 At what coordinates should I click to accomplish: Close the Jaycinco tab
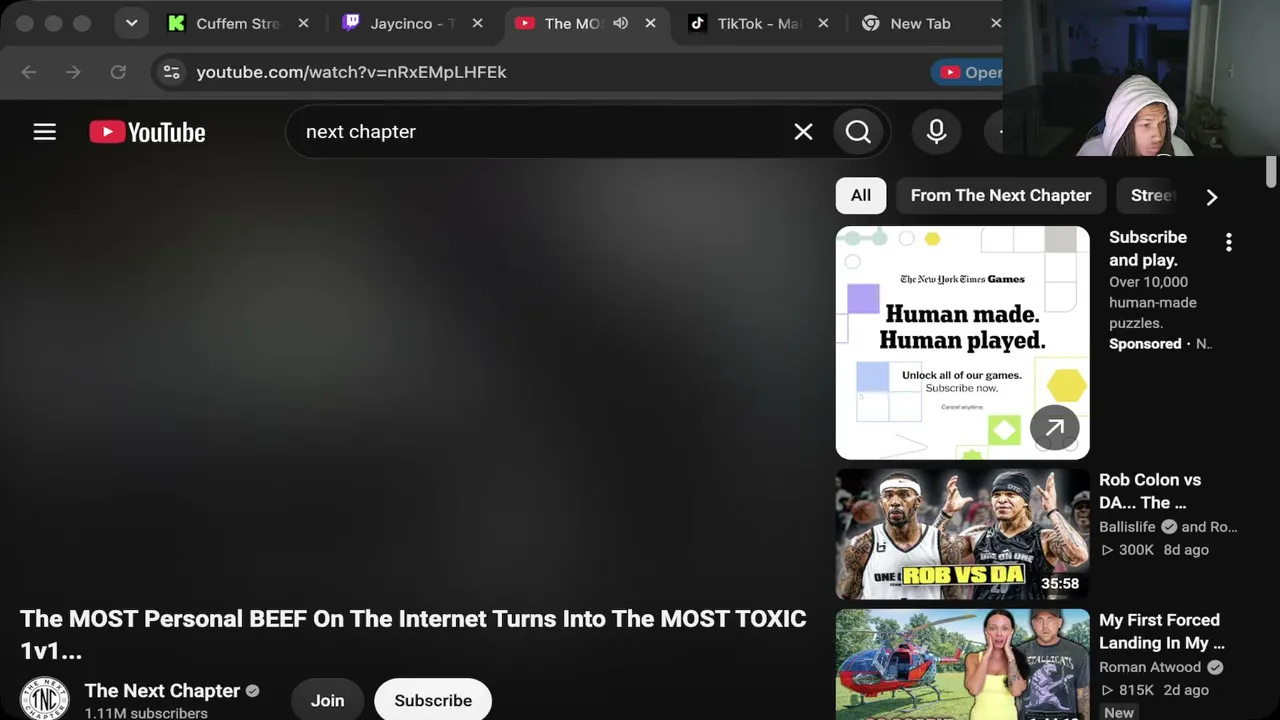point(478,23)
